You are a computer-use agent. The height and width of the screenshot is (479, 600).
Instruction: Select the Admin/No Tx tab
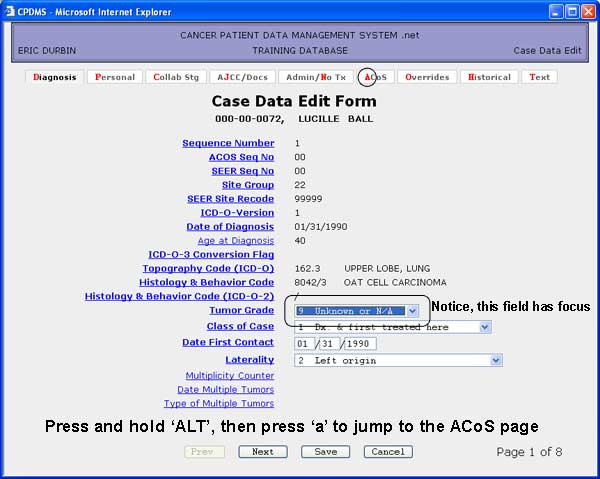coord(315,77)
